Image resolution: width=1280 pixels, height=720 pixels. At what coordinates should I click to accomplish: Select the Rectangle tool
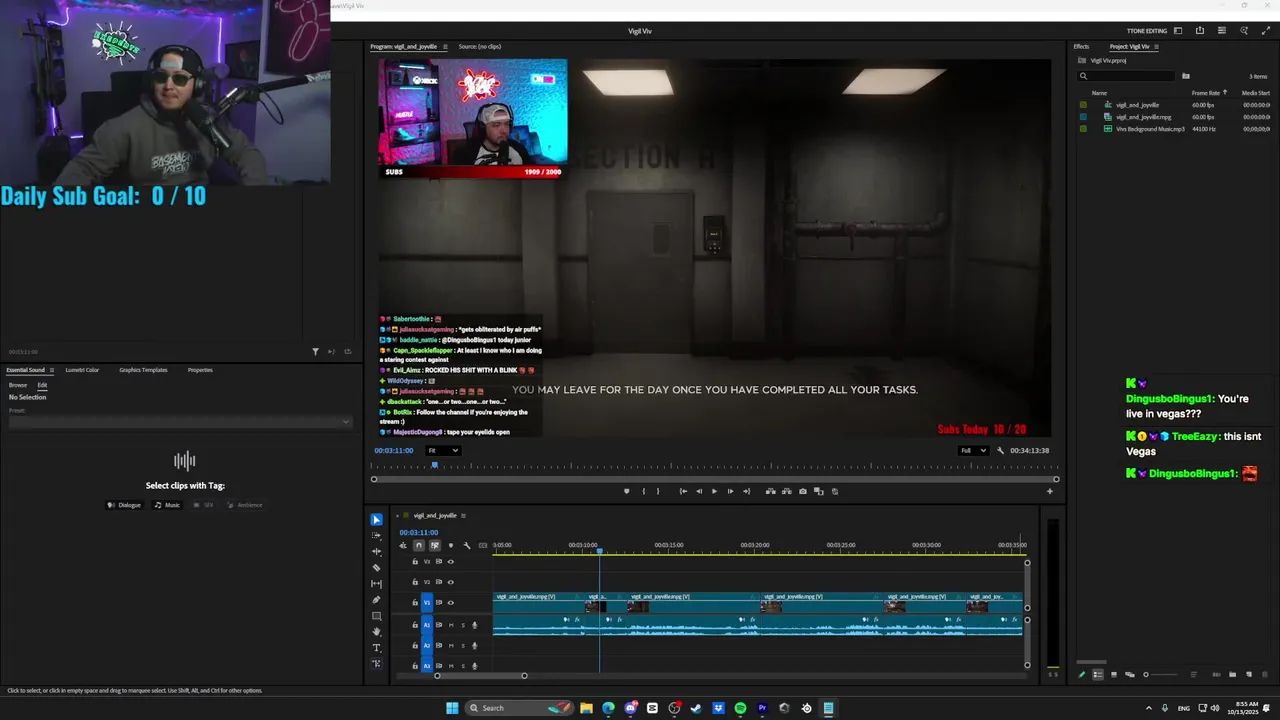tap(377, 616)
